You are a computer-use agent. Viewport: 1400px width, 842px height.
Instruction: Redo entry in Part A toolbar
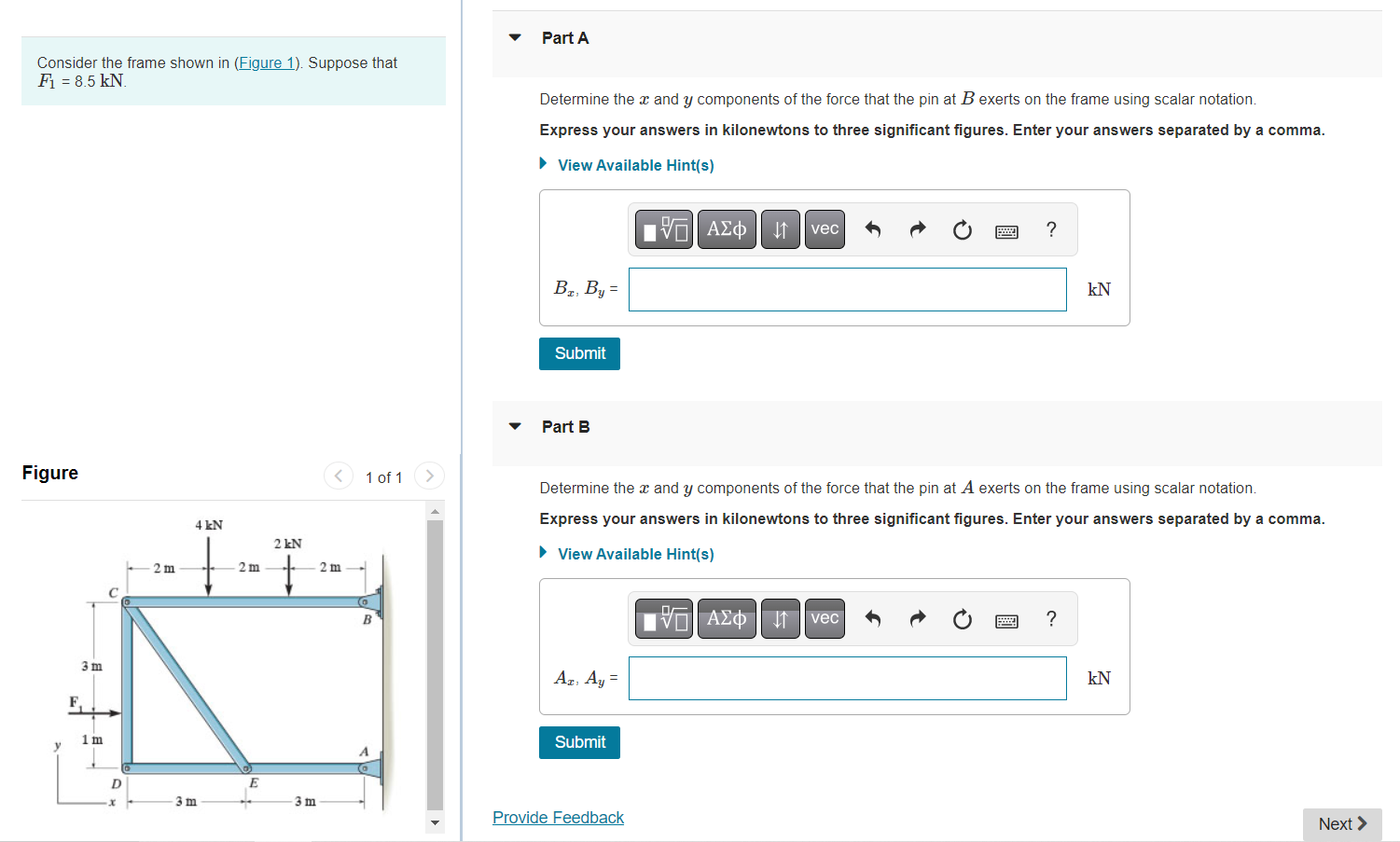[x=918, y=229]
